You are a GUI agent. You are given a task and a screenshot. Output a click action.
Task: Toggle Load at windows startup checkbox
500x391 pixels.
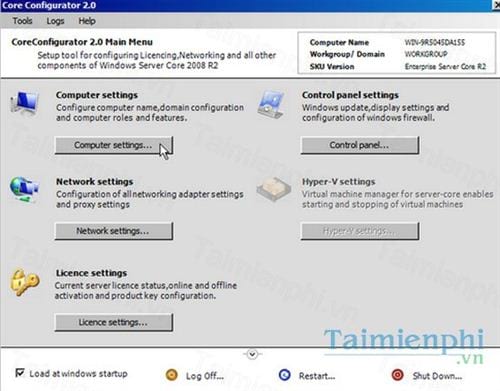click(x=20, y=373)
